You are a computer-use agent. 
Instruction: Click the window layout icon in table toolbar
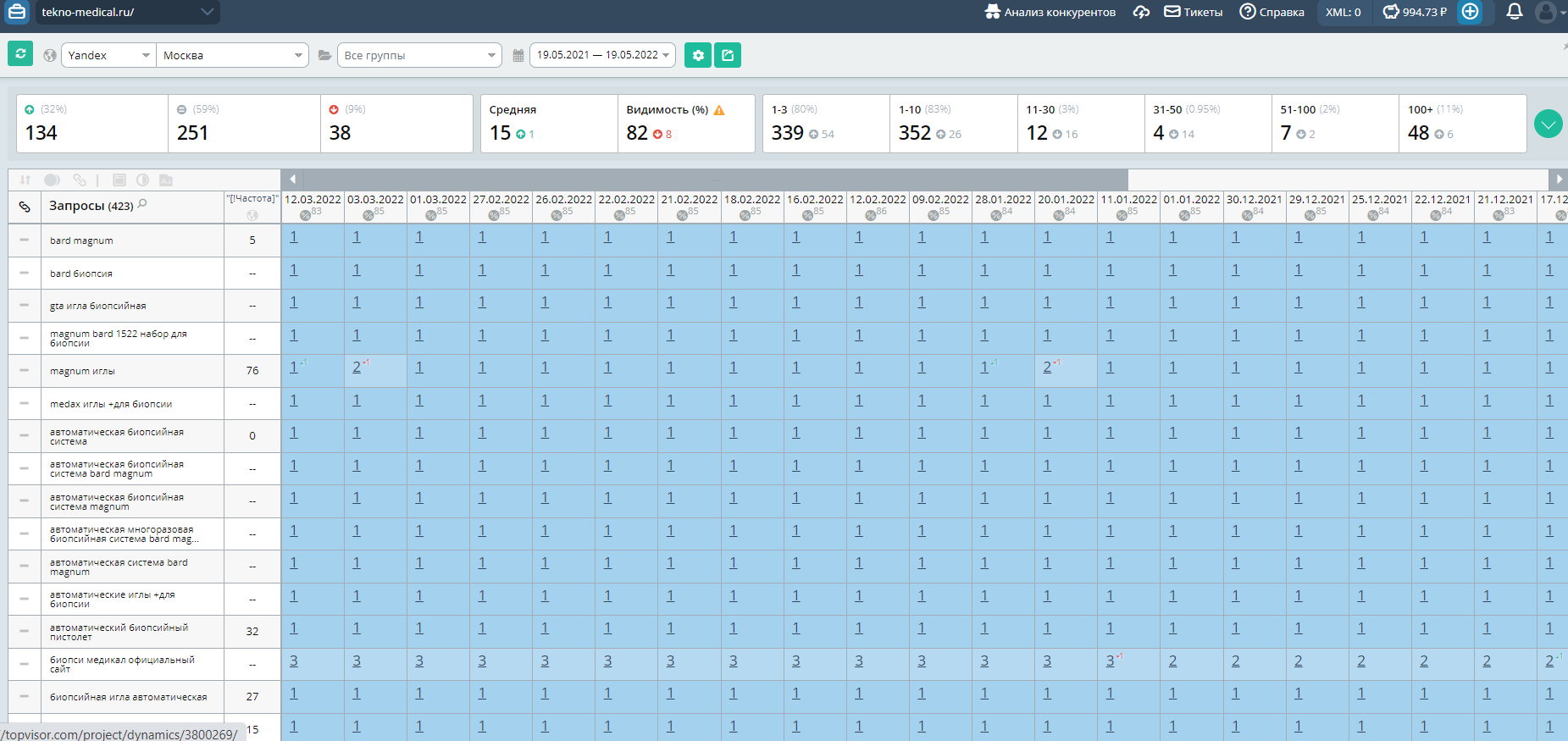coord(119,180)
